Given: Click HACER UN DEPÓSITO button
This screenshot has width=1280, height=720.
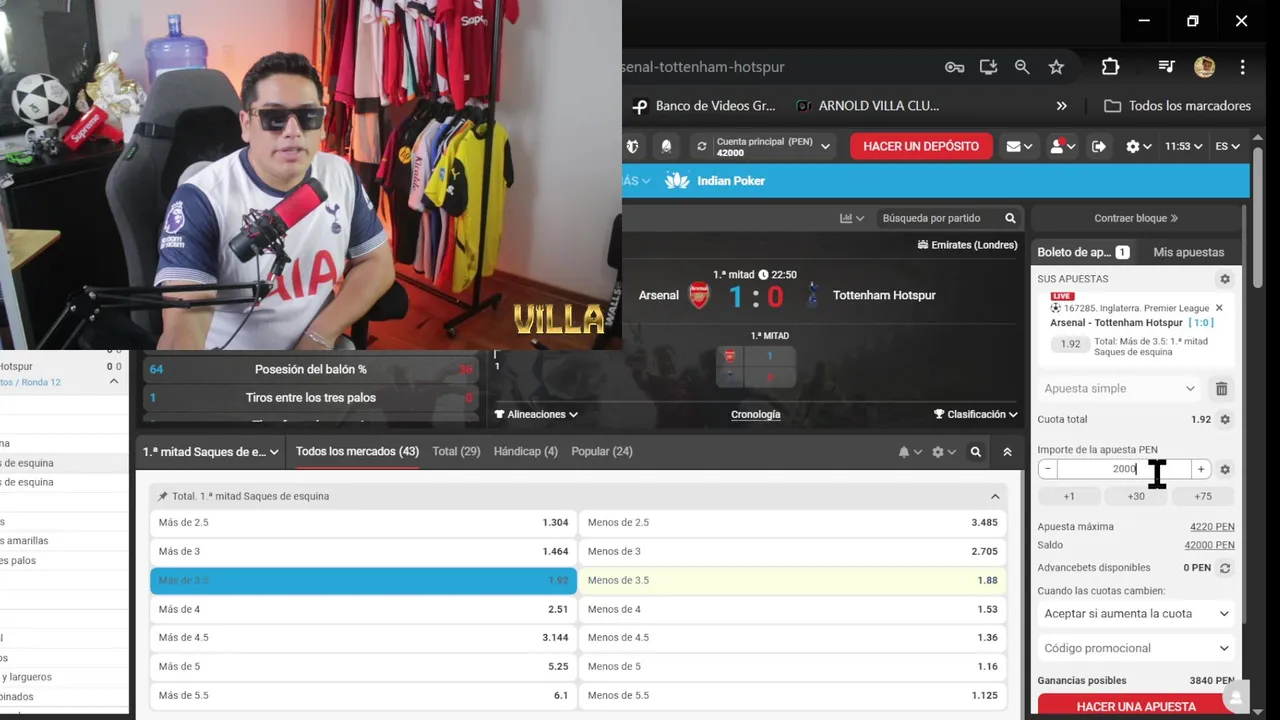Looking at the screenshot, I should pyautogui.click(x=921, y=146).
